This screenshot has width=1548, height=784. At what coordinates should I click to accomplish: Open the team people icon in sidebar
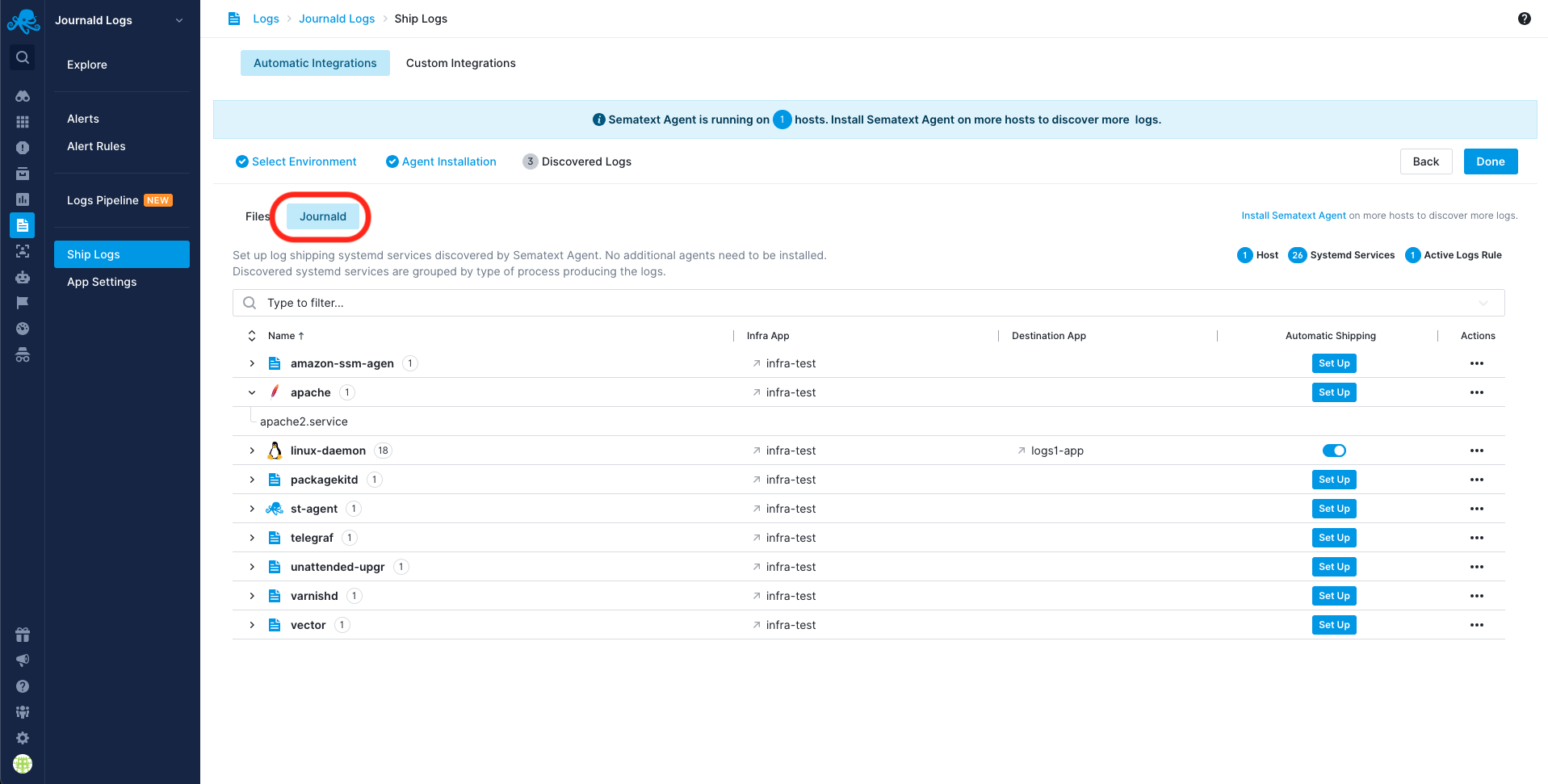(x=23, y=712)
